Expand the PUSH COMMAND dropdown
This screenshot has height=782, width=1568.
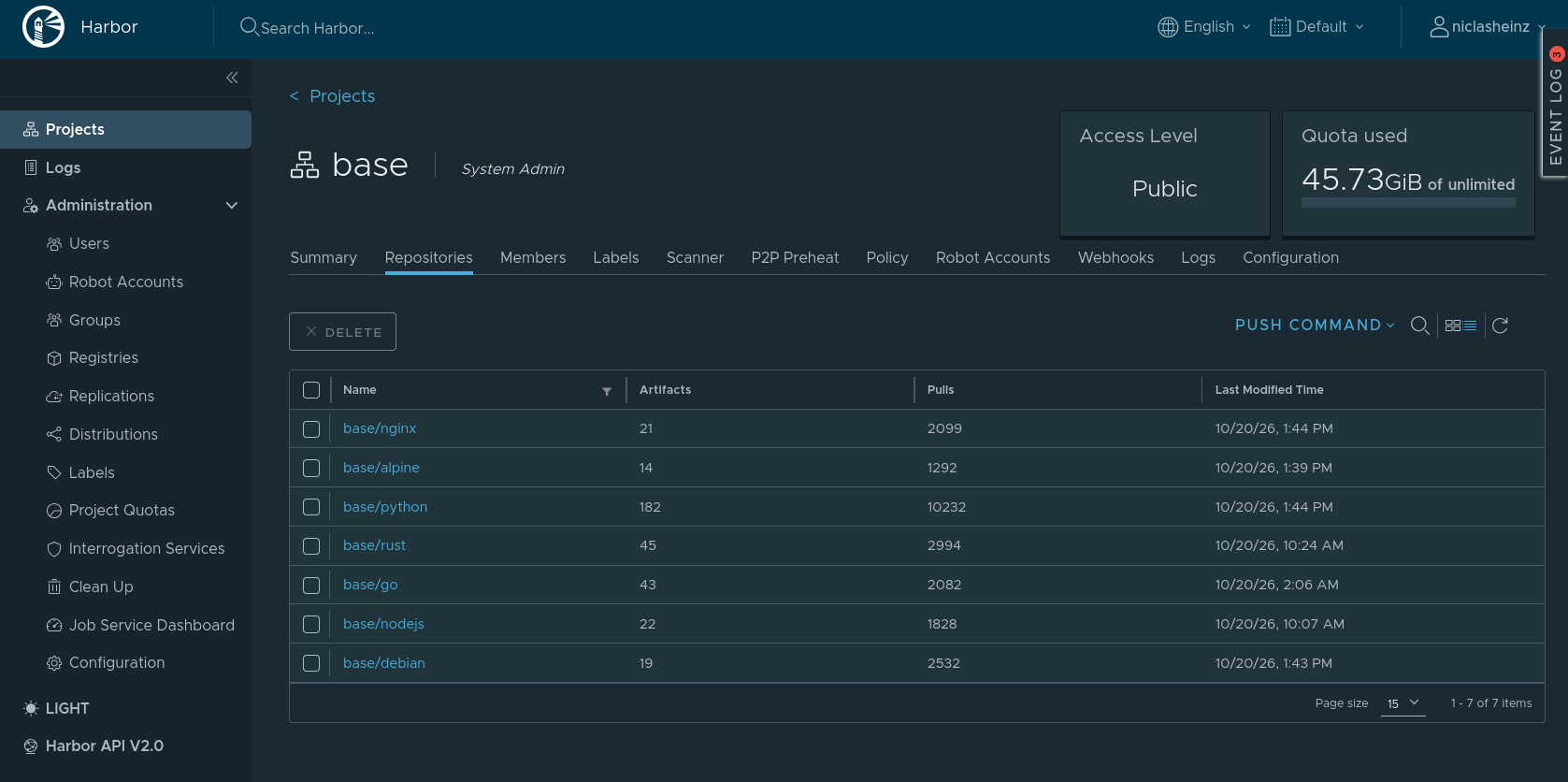[1315, 326]
